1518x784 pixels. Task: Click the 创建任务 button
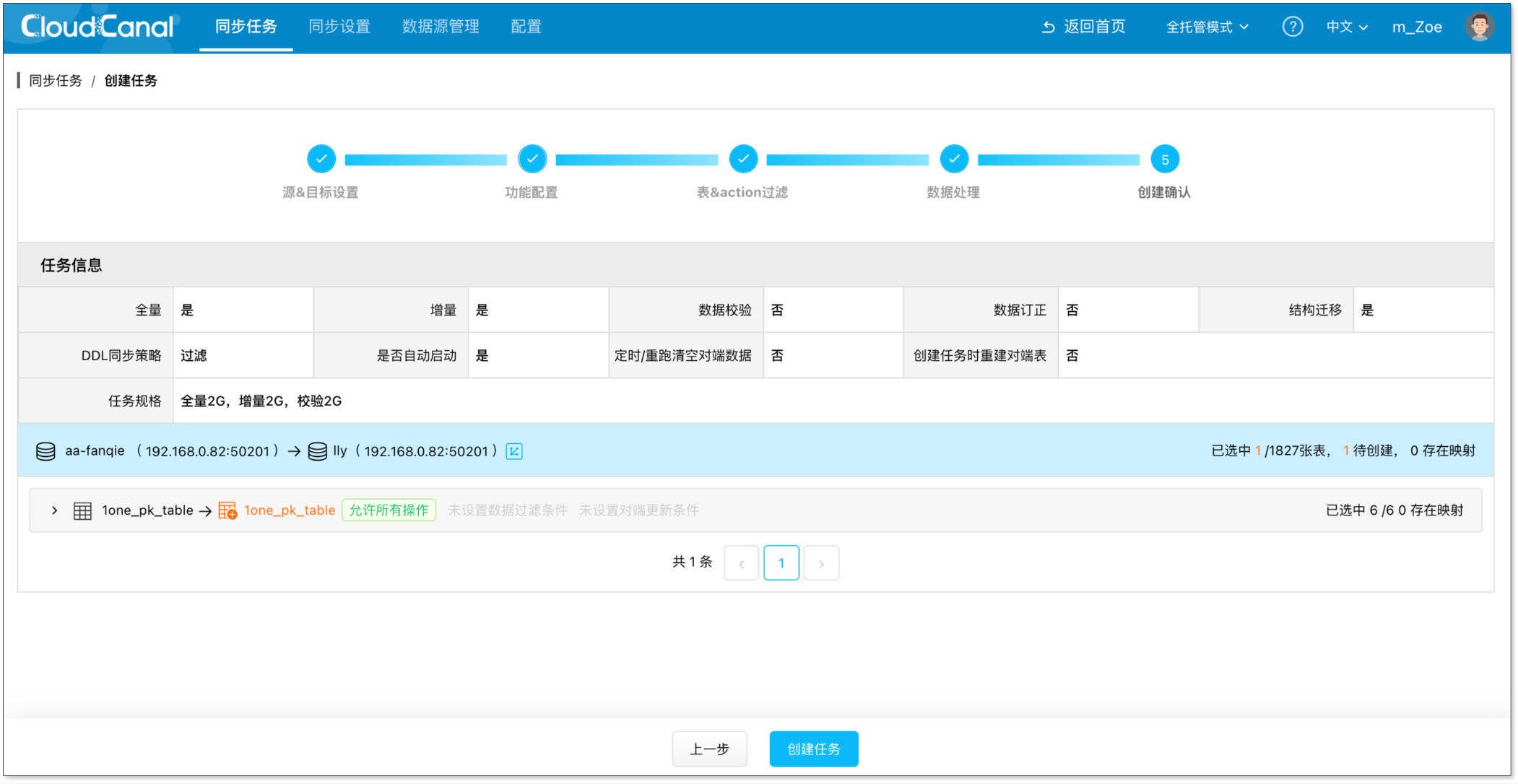coord(813,749)
